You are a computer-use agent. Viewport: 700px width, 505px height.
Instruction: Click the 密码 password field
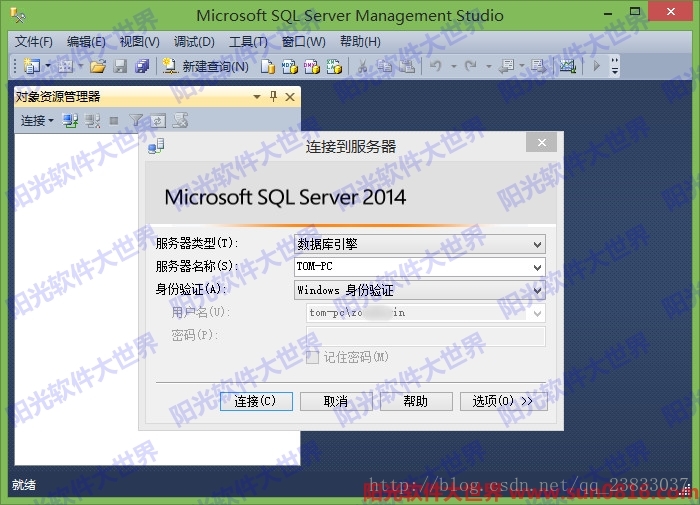coord(425,336)
